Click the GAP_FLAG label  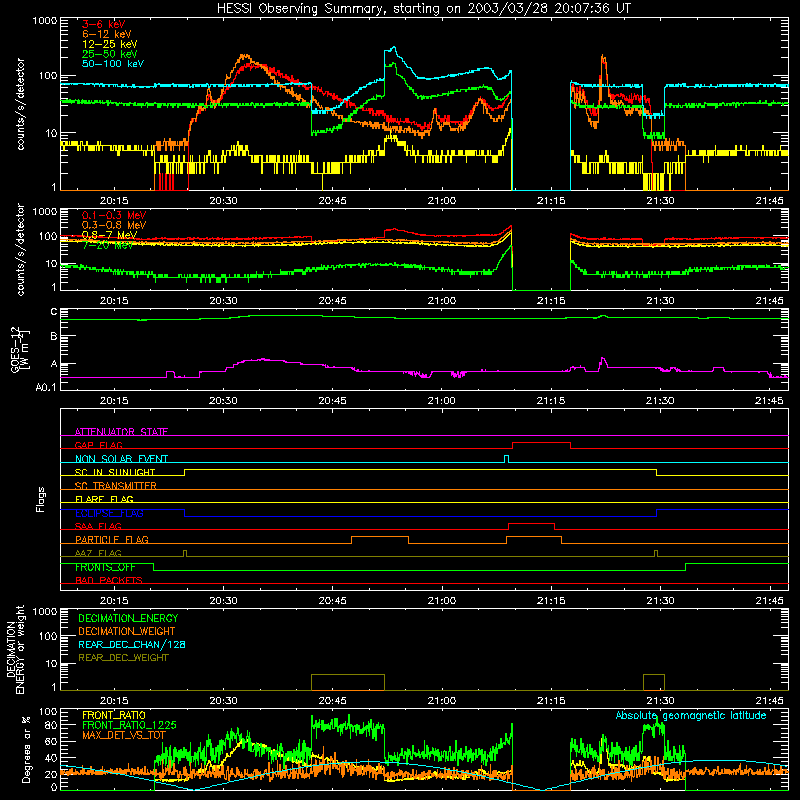coord(98,445)
